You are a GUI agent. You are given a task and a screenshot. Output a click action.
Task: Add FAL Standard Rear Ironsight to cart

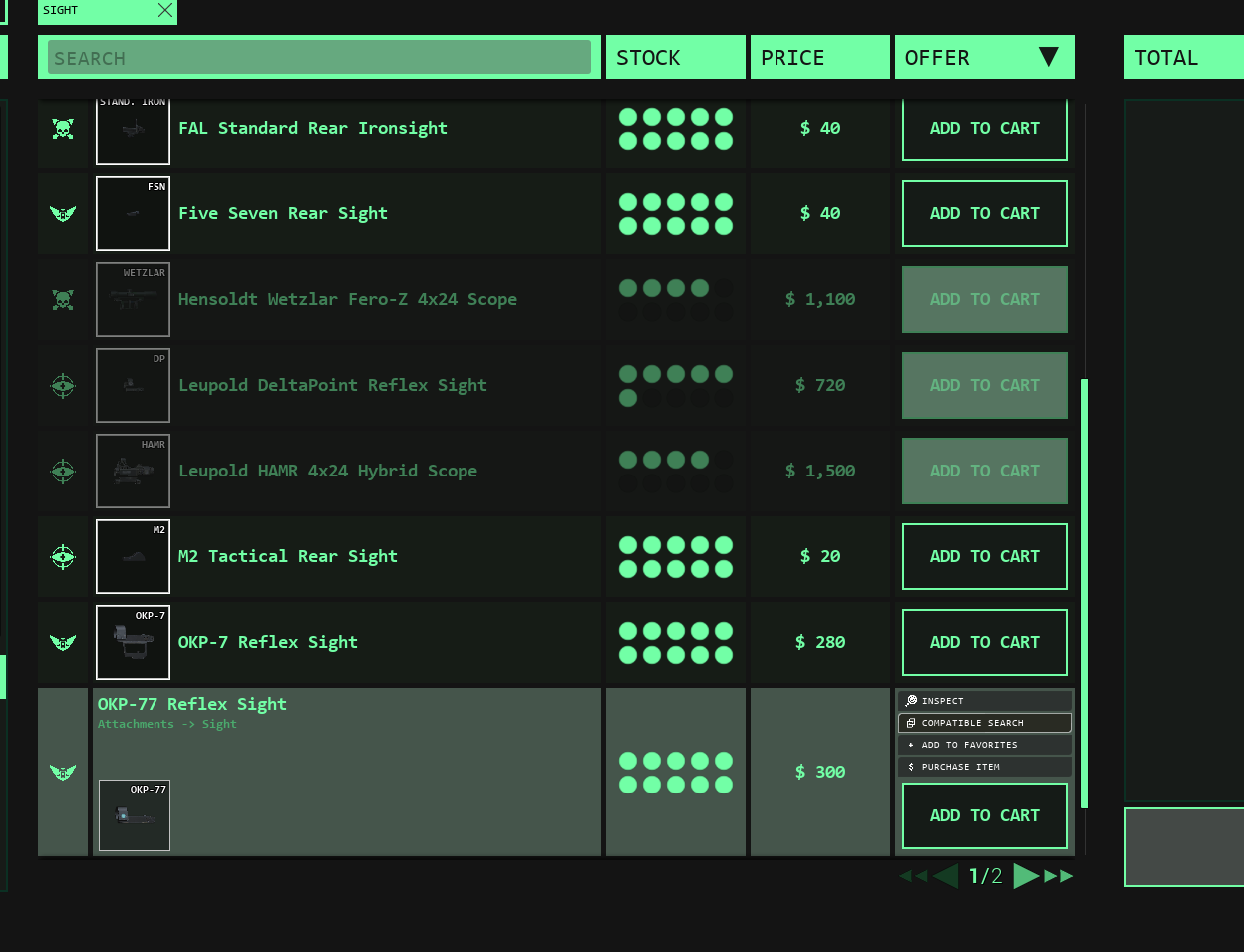[x=985, y=128]
